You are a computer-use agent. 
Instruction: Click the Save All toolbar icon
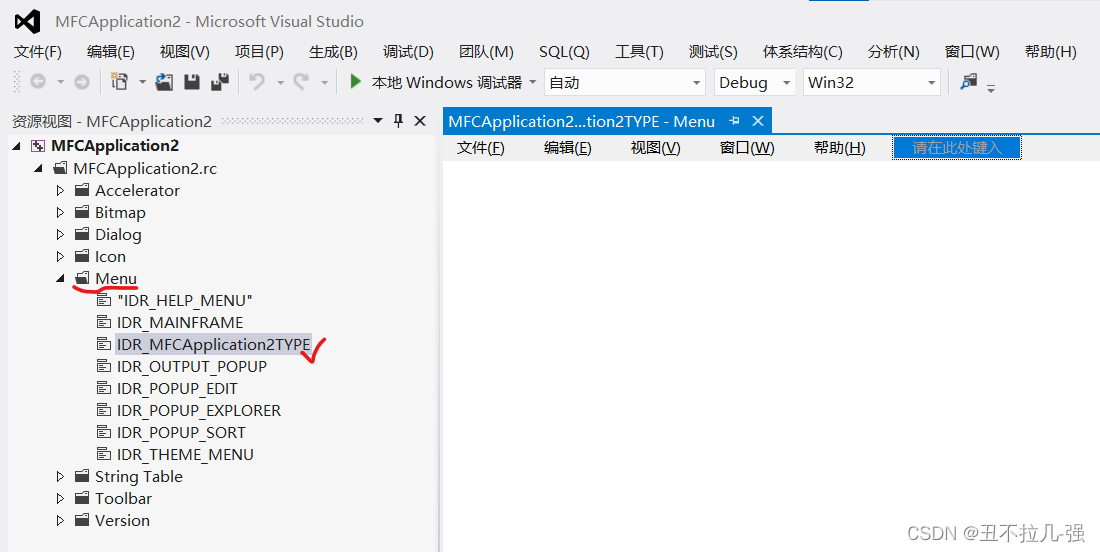click(220, 82)
